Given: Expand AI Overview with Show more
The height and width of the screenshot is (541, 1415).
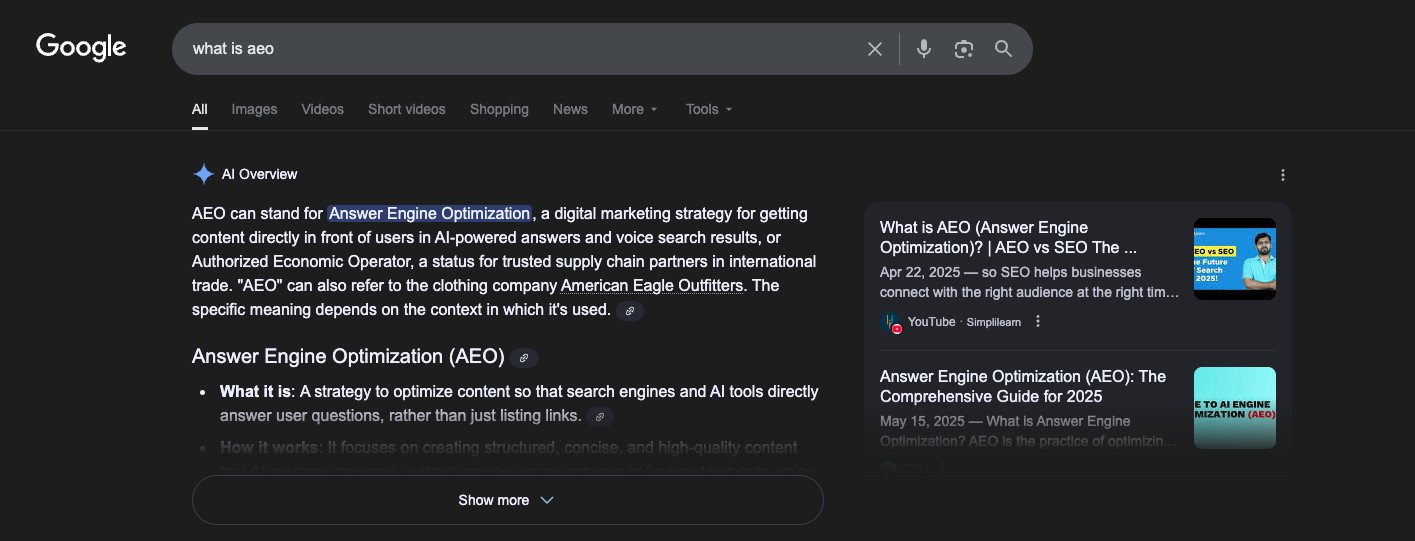Looking at the screenshot, I should tap(507, 500).
